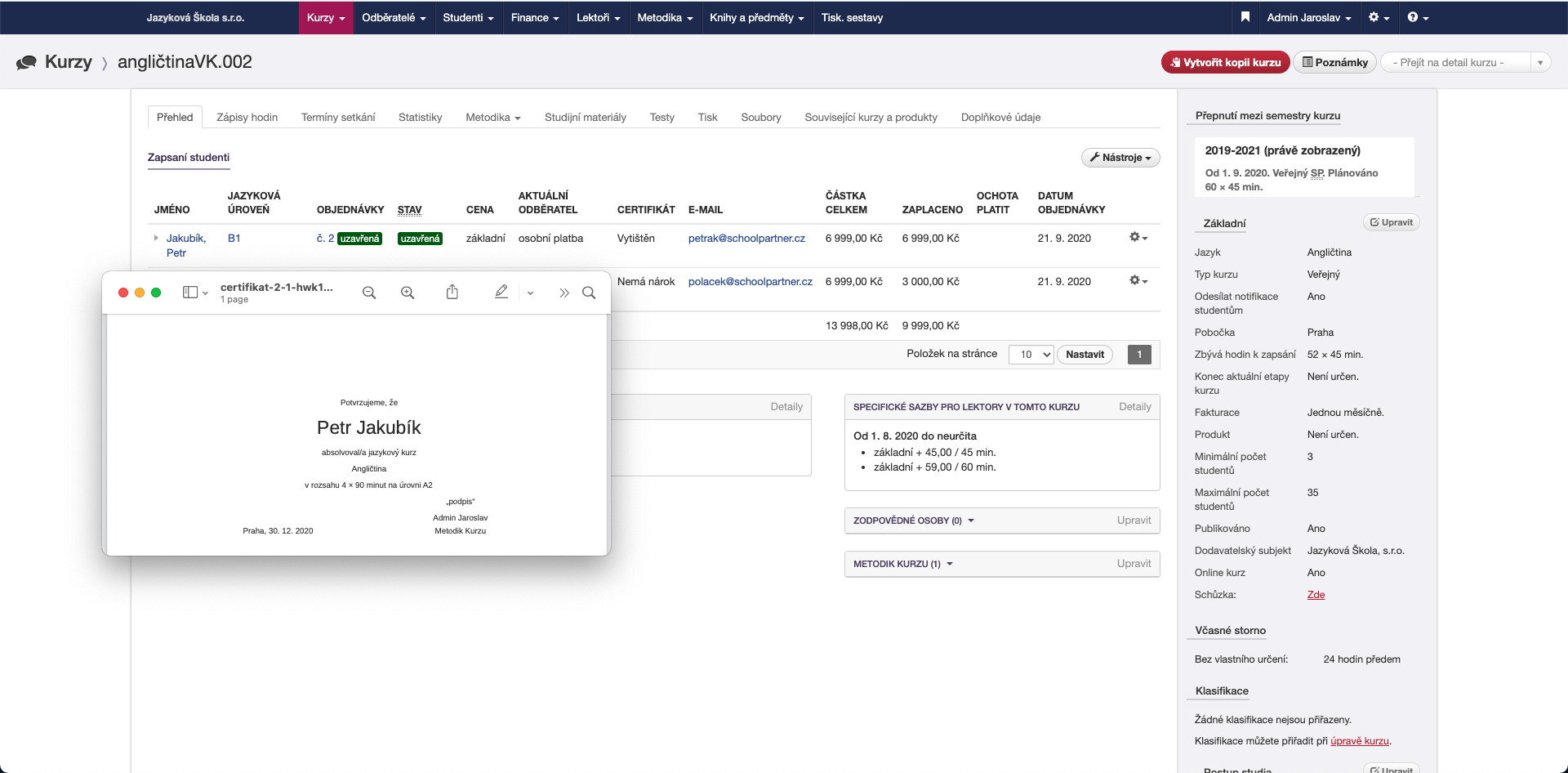Select markup pen tool in preview window
The image size is (1568, 773).
501,292
